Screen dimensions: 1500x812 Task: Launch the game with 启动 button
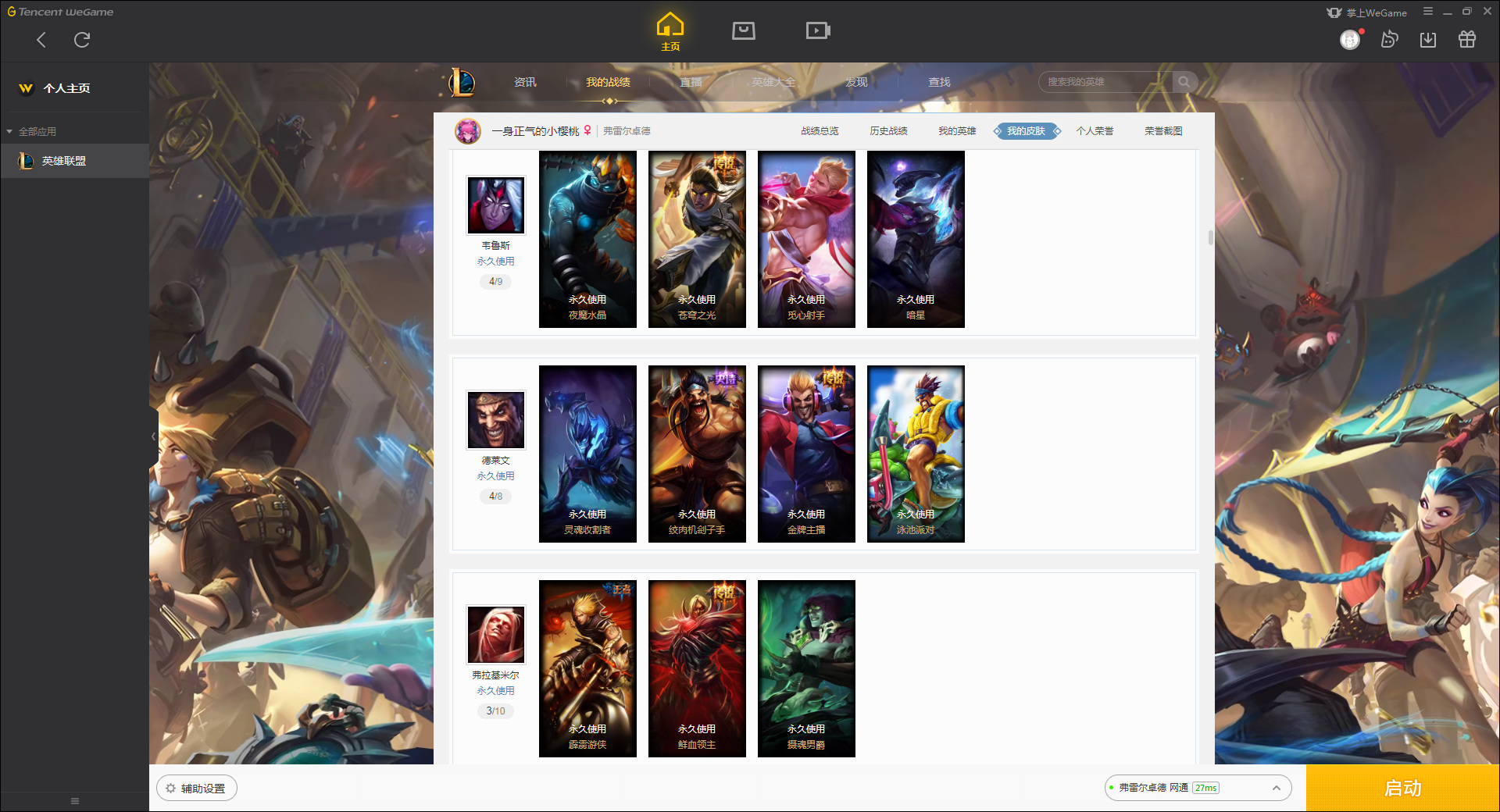click(1402, 788)
